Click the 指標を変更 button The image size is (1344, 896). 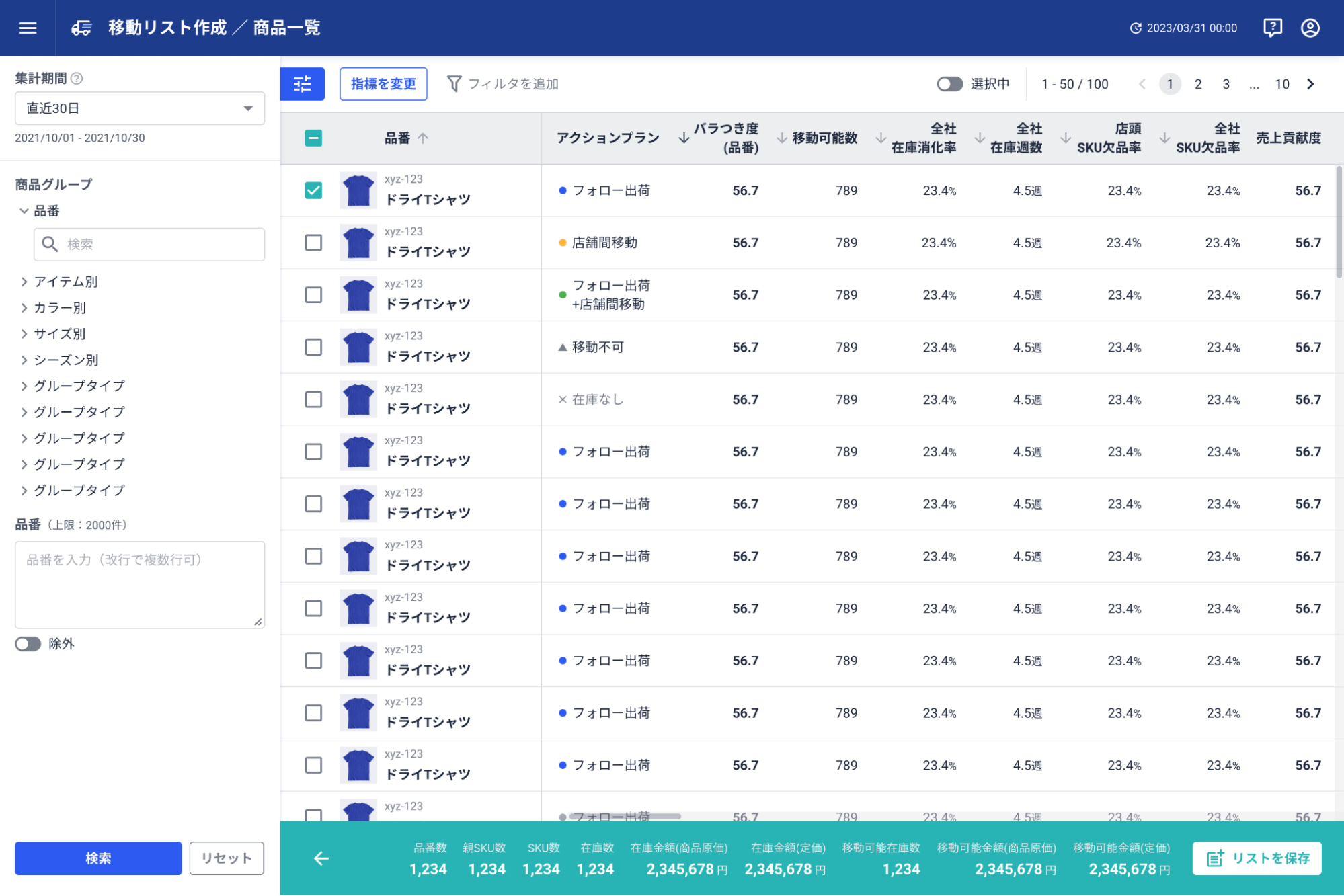[383, 84]
